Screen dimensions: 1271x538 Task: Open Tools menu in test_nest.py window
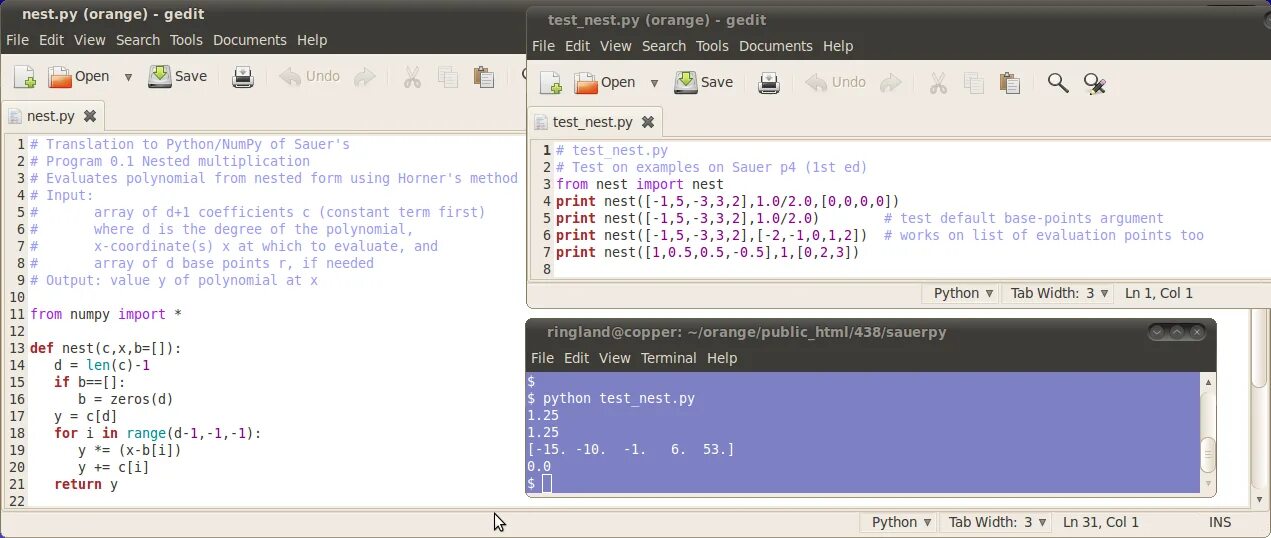click(712, 46)
